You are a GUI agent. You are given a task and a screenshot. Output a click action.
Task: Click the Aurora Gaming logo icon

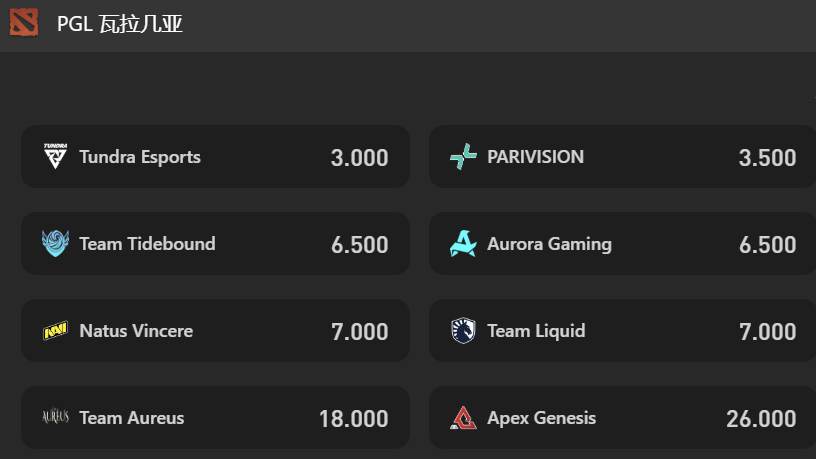point(463,244)
